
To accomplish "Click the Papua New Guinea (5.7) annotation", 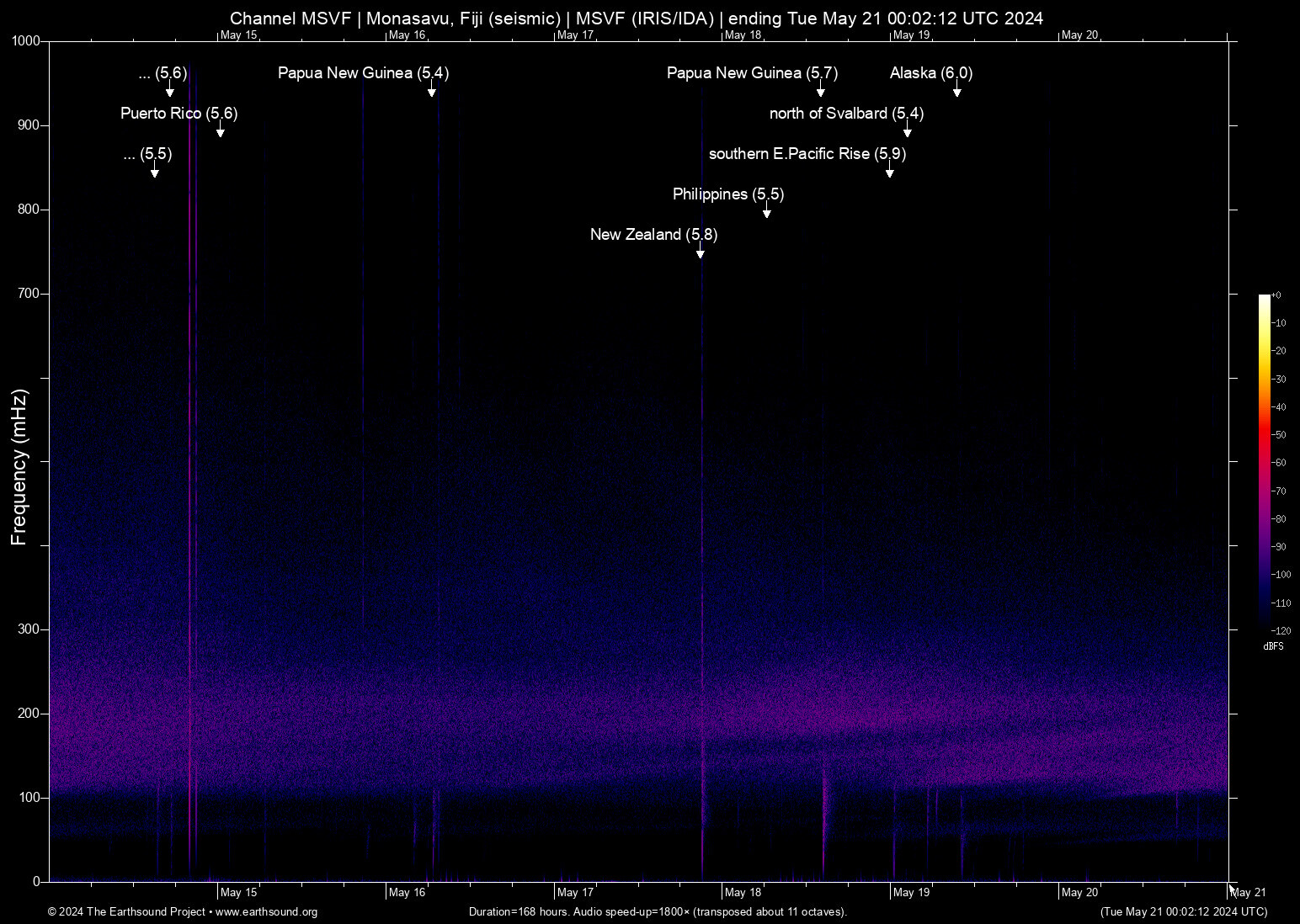I will coord(752,73).
